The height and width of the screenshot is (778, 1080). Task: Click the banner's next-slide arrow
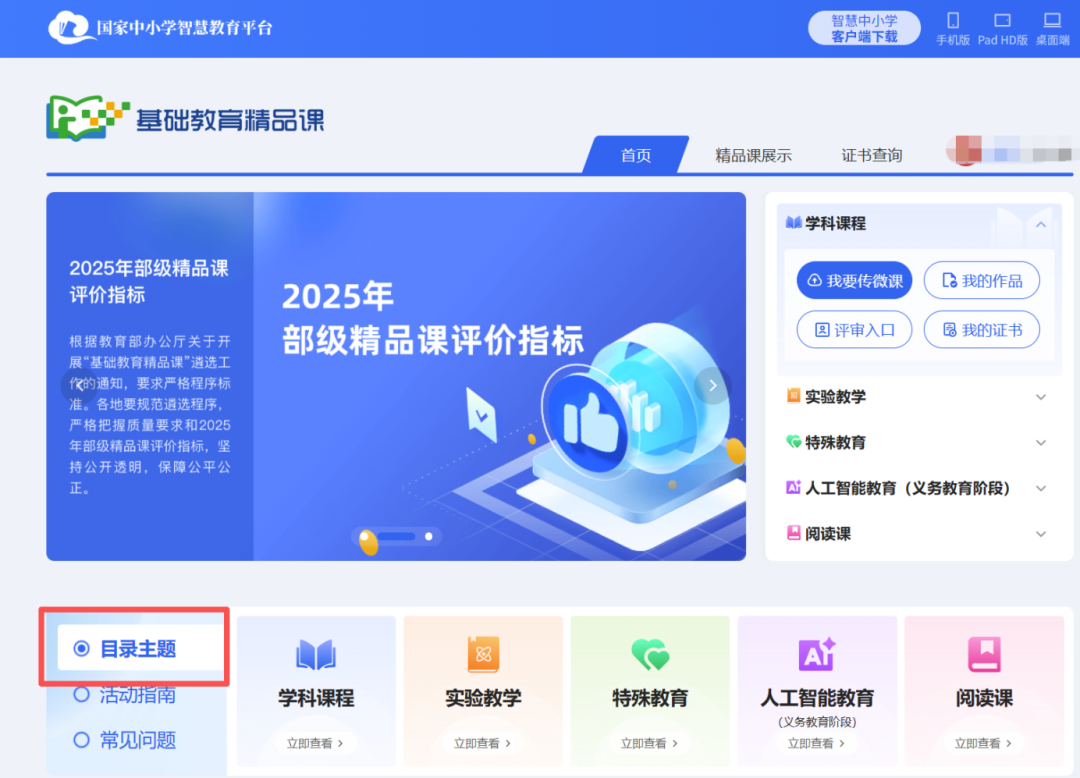pos(713,386)
